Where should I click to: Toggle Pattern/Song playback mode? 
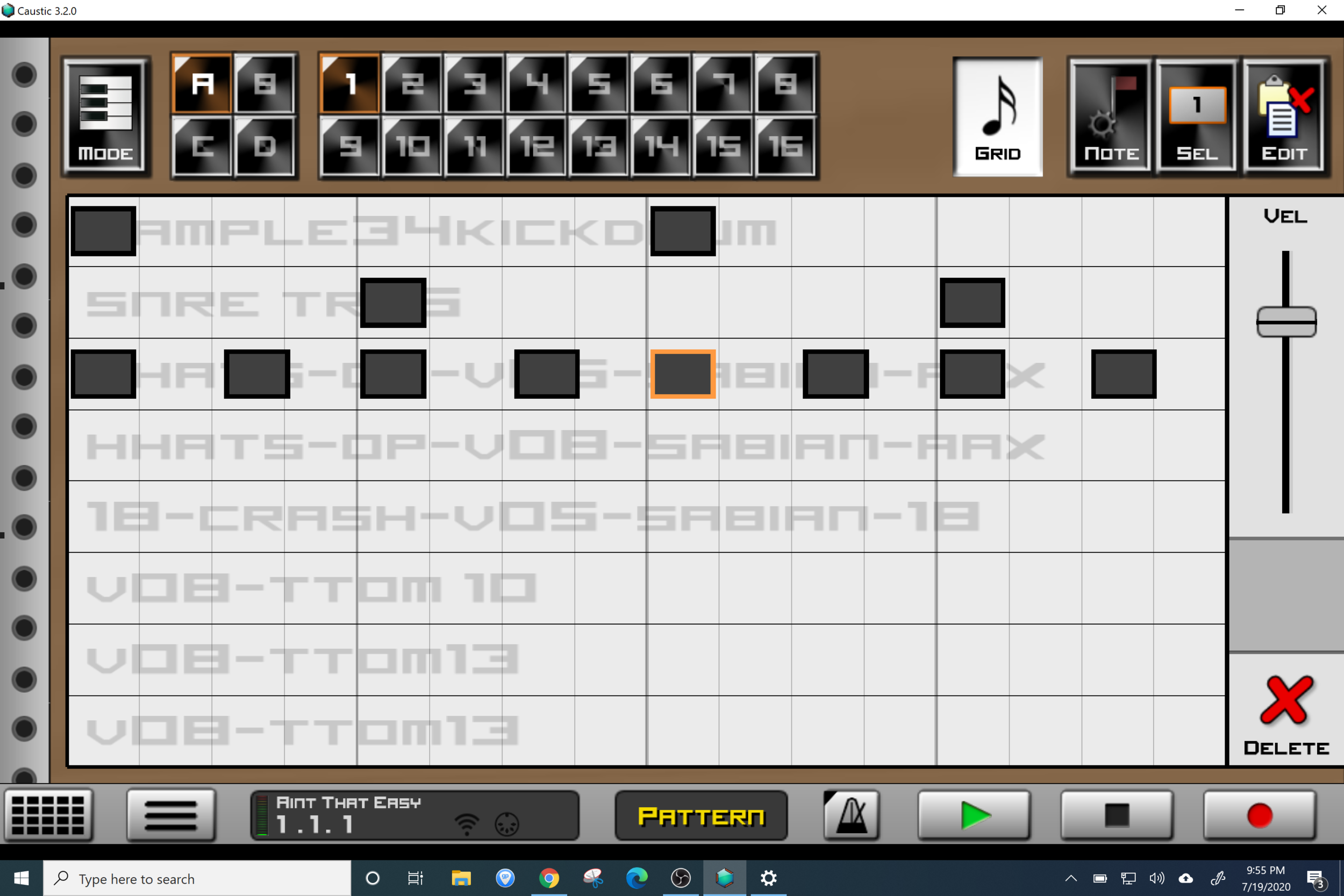tap(700, 816)
